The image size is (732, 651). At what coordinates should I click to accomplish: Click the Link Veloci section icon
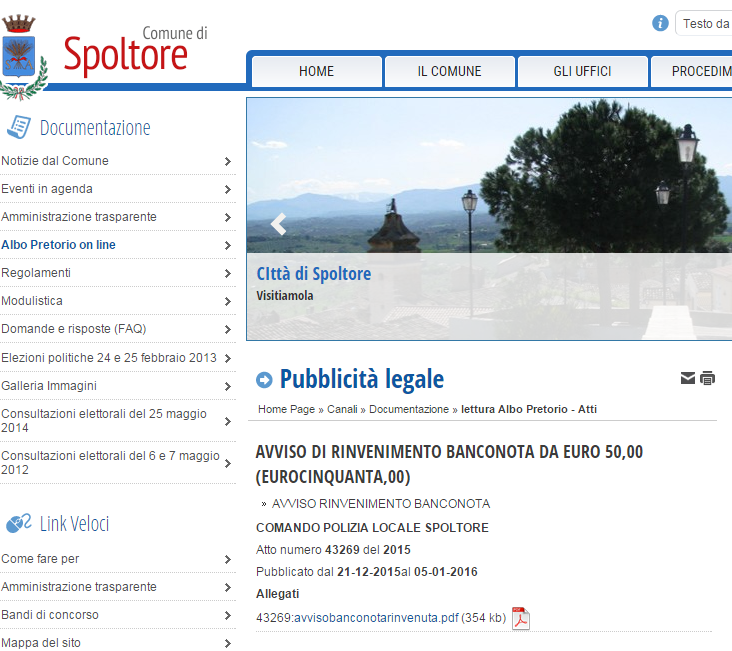[x=18, y=523]
